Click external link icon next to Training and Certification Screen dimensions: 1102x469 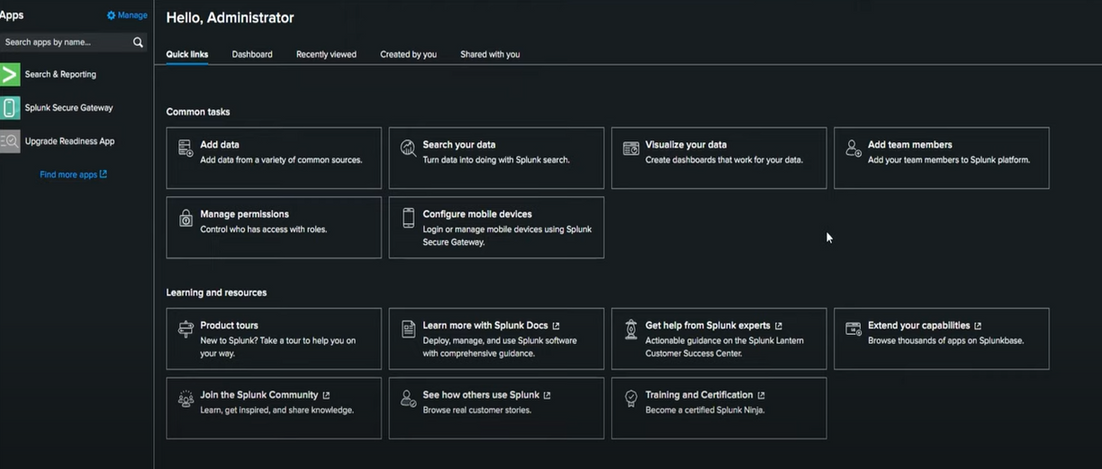click(x=761, y=395)
